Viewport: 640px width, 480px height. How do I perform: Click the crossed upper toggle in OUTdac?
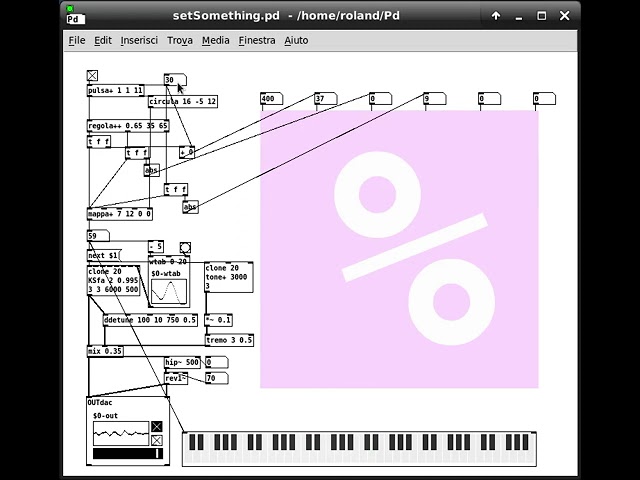tap(157, 427)
